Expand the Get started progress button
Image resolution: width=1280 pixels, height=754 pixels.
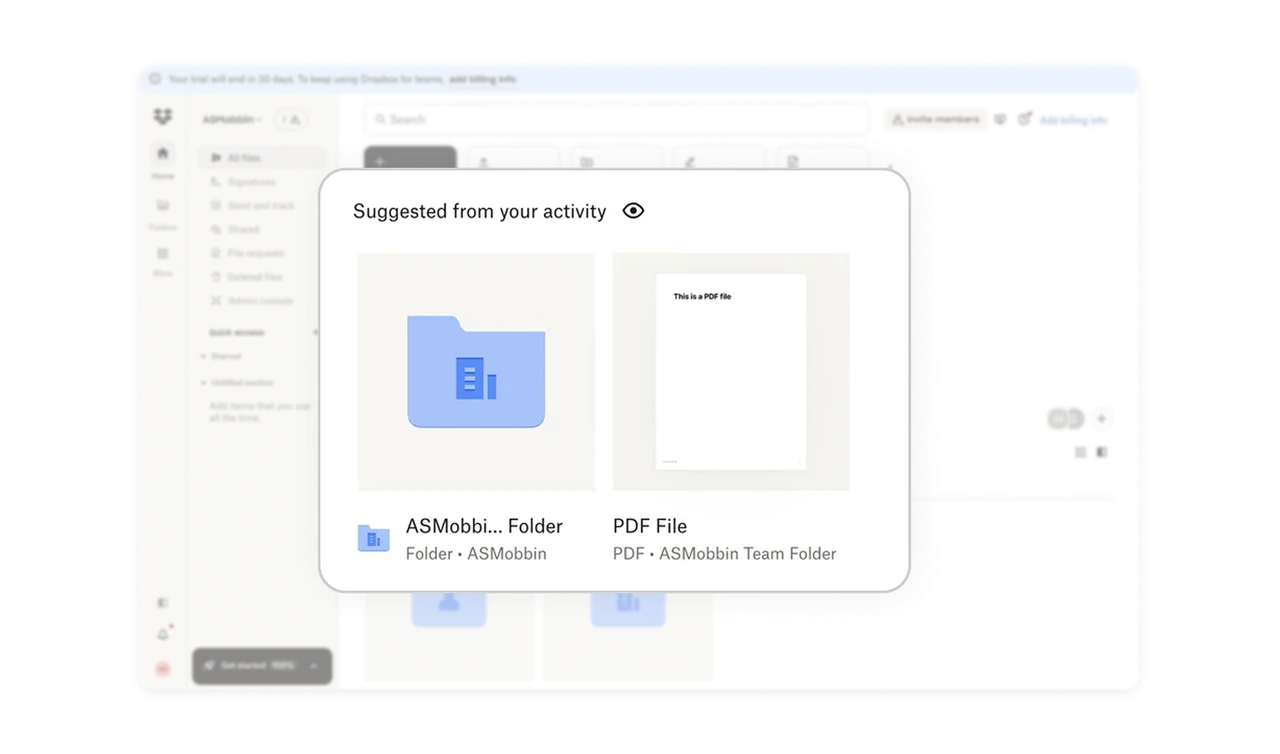pyautogui.click(x=262, y=666)
